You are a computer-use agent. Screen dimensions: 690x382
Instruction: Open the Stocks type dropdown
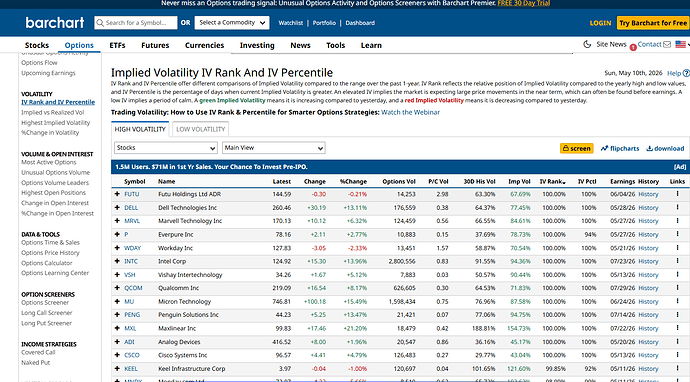click(x=165, y=148)
